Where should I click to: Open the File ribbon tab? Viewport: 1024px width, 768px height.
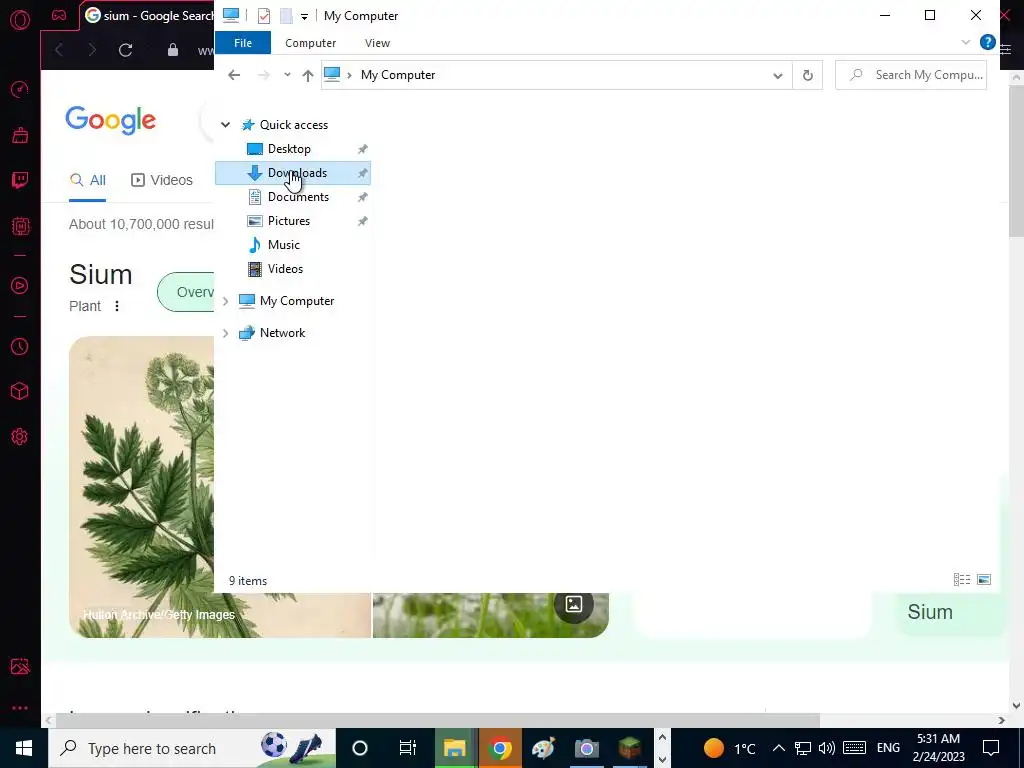pyautogui.click(x=243, y=43)
